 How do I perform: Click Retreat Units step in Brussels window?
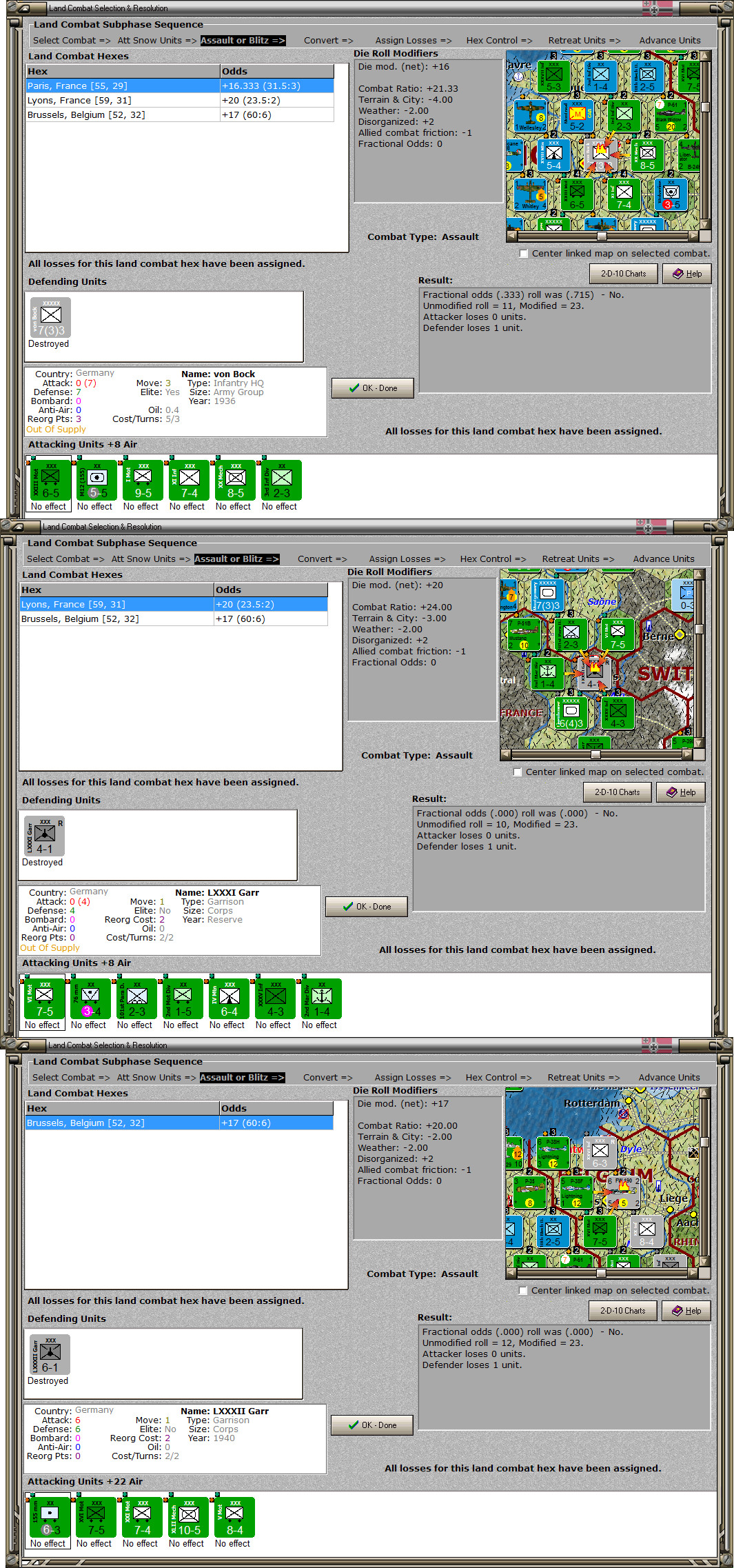[x=583, y=1078]
